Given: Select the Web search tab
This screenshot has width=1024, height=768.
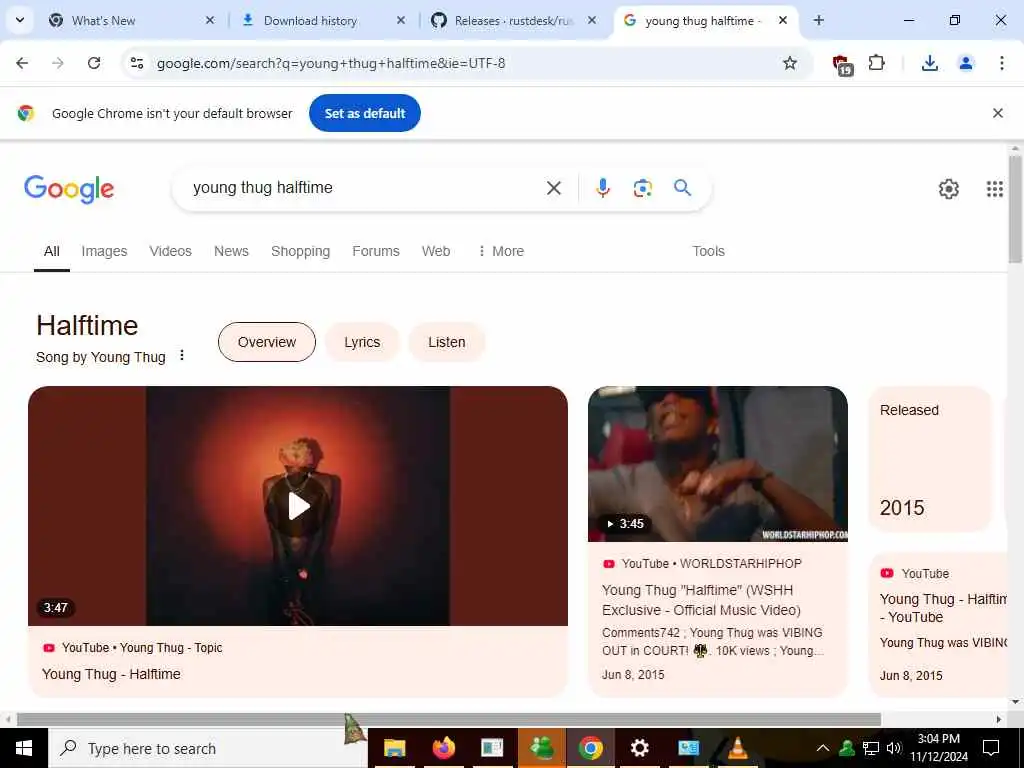Looking at the screenshot, I should (x=436, y=251).
